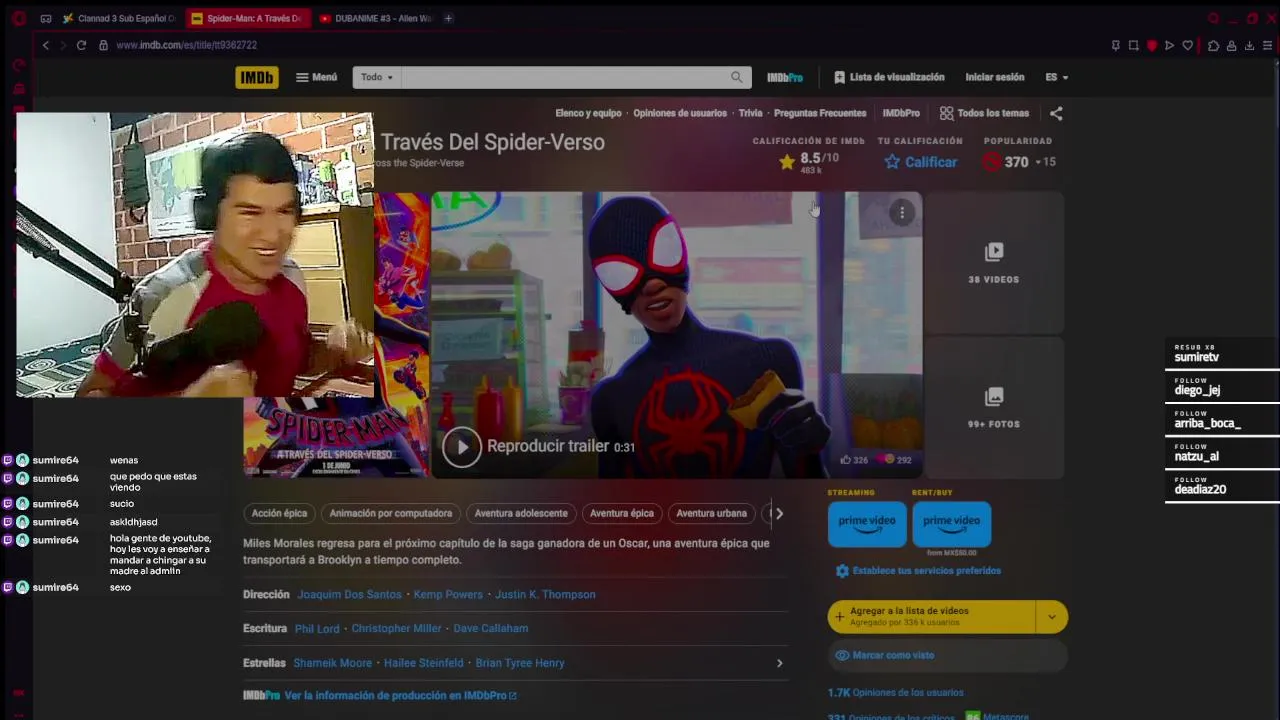1280x720 pixels.
Task: Switch to the Spider-Man IMDb tab
Action: 246,18
